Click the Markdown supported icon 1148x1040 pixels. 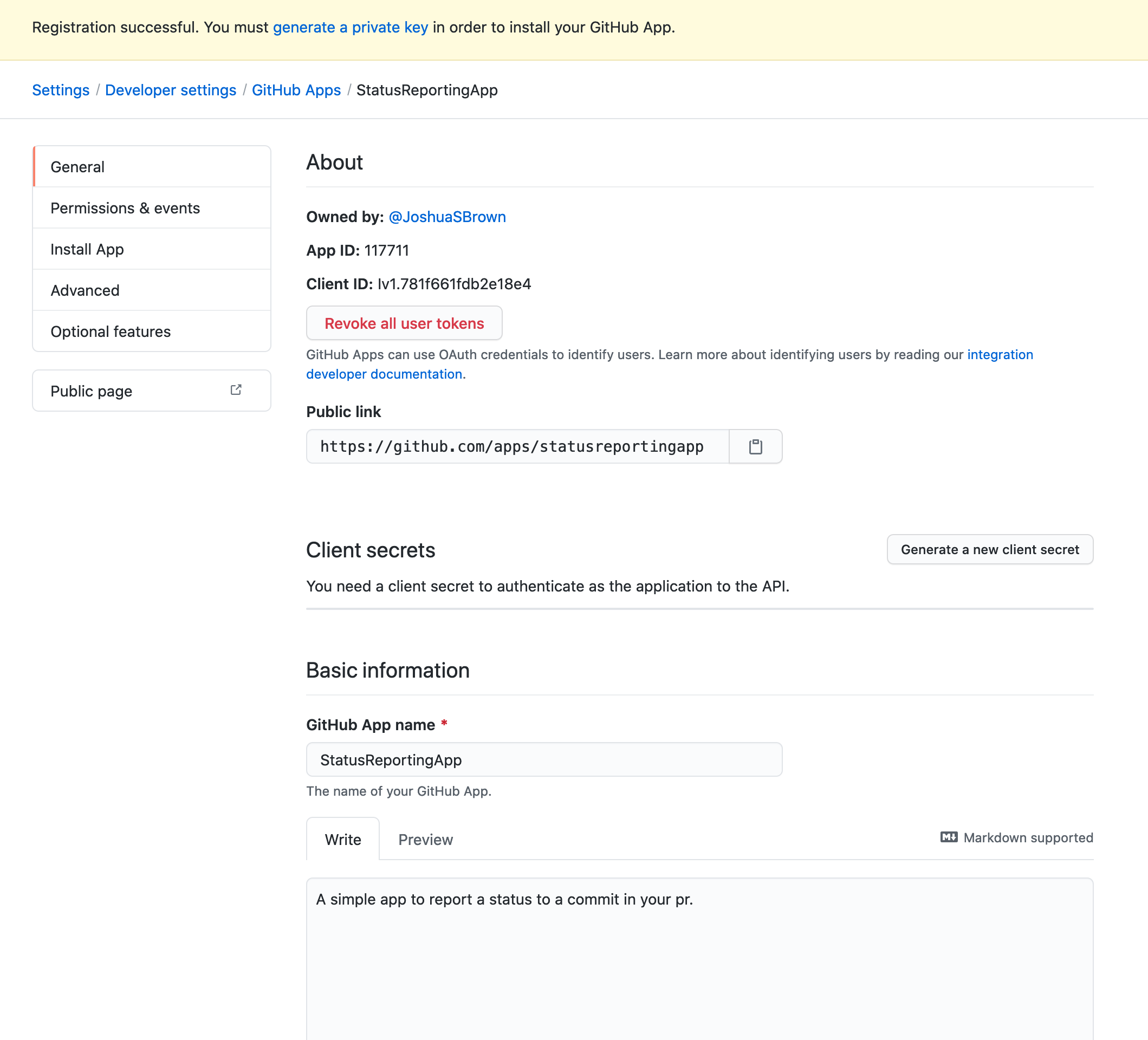949,837
